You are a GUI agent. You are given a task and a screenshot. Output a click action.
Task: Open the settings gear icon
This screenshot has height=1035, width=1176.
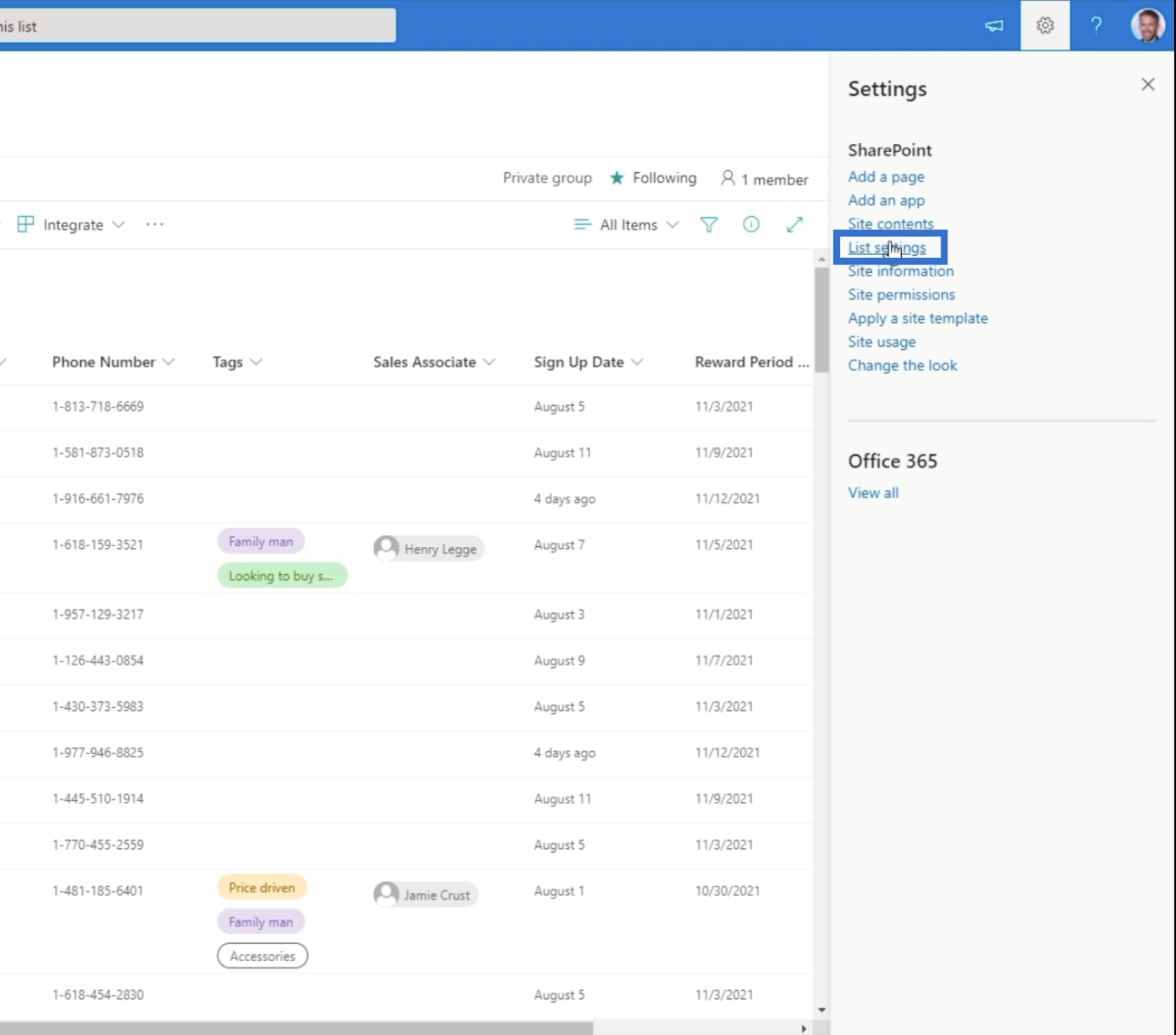pos(1044,26)
